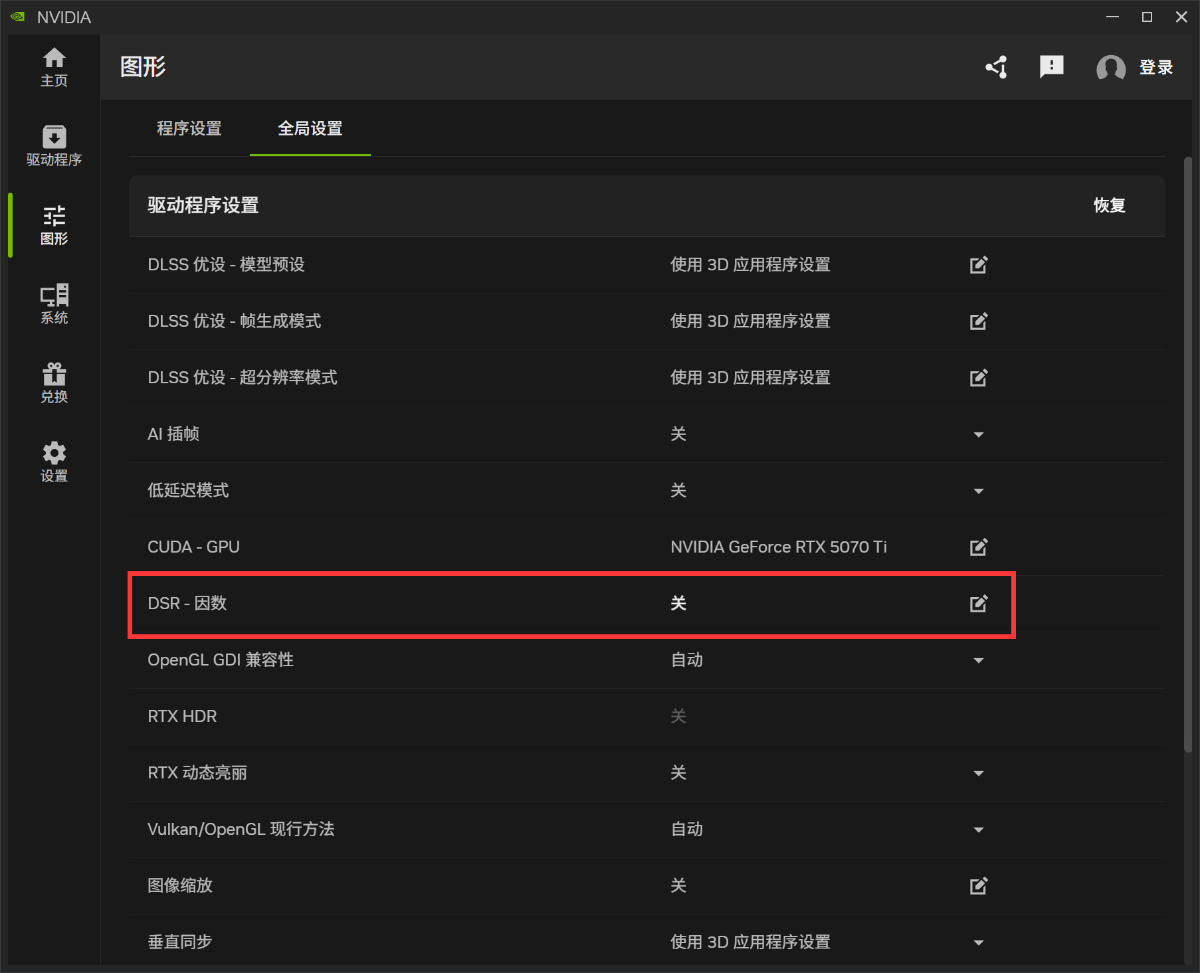Edit DLSS 优设 - 帧生成模式 setting
Viewport: 1200px width, 973px height.
979,321
